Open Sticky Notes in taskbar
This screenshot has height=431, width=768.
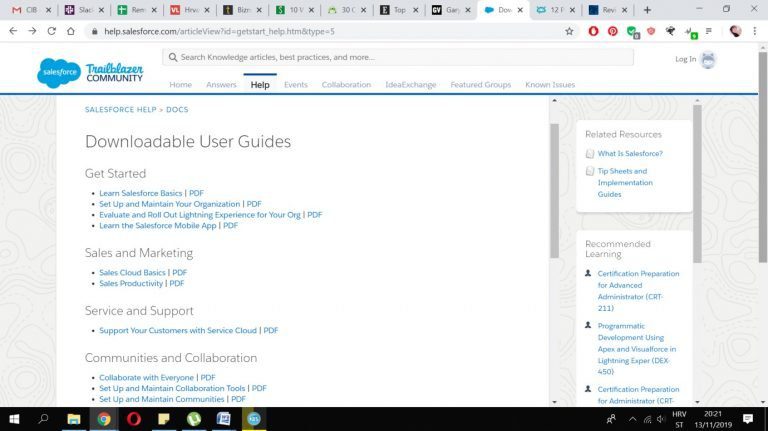click(164, 419)
